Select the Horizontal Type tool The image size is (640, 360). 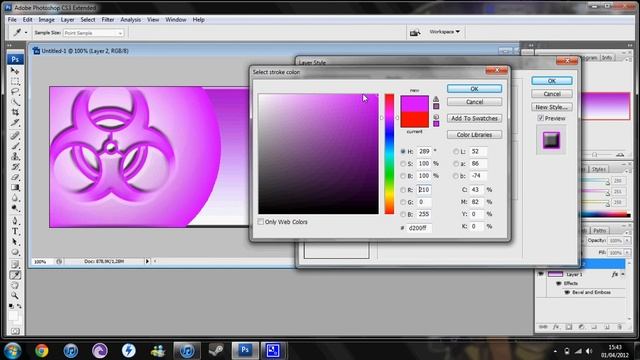pos(15,231)
